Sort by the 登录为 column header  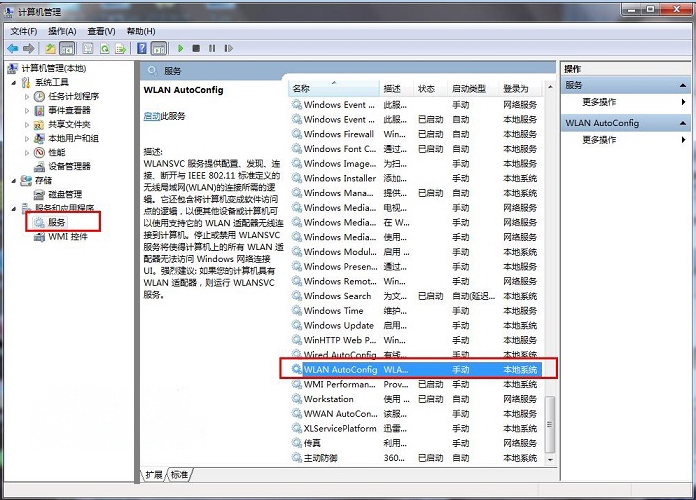[520, 88]
